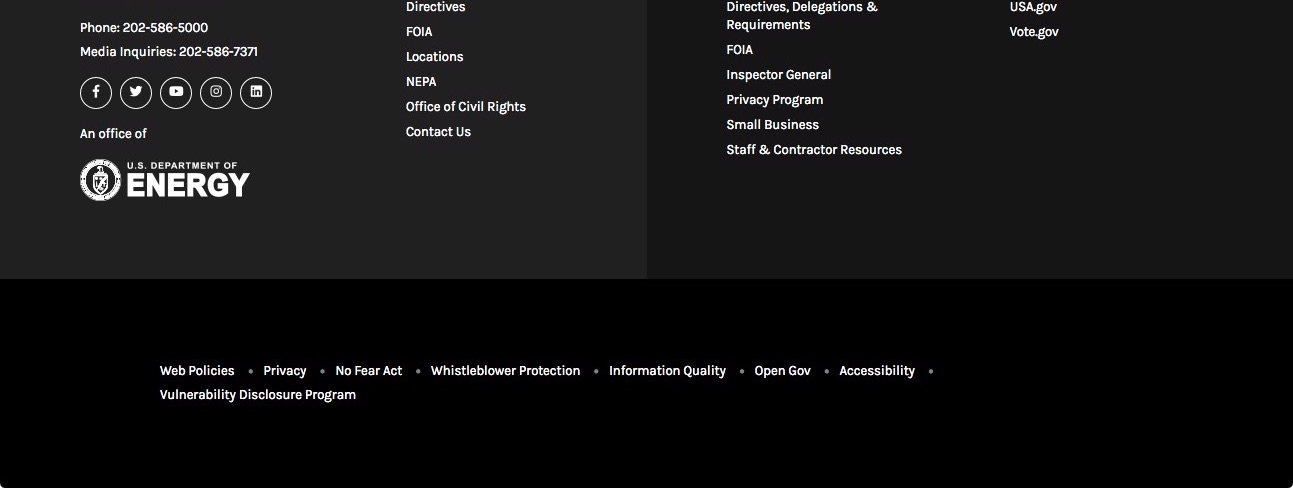Open the Twitter social icon

pyautogui.click(x=136, y=93)
